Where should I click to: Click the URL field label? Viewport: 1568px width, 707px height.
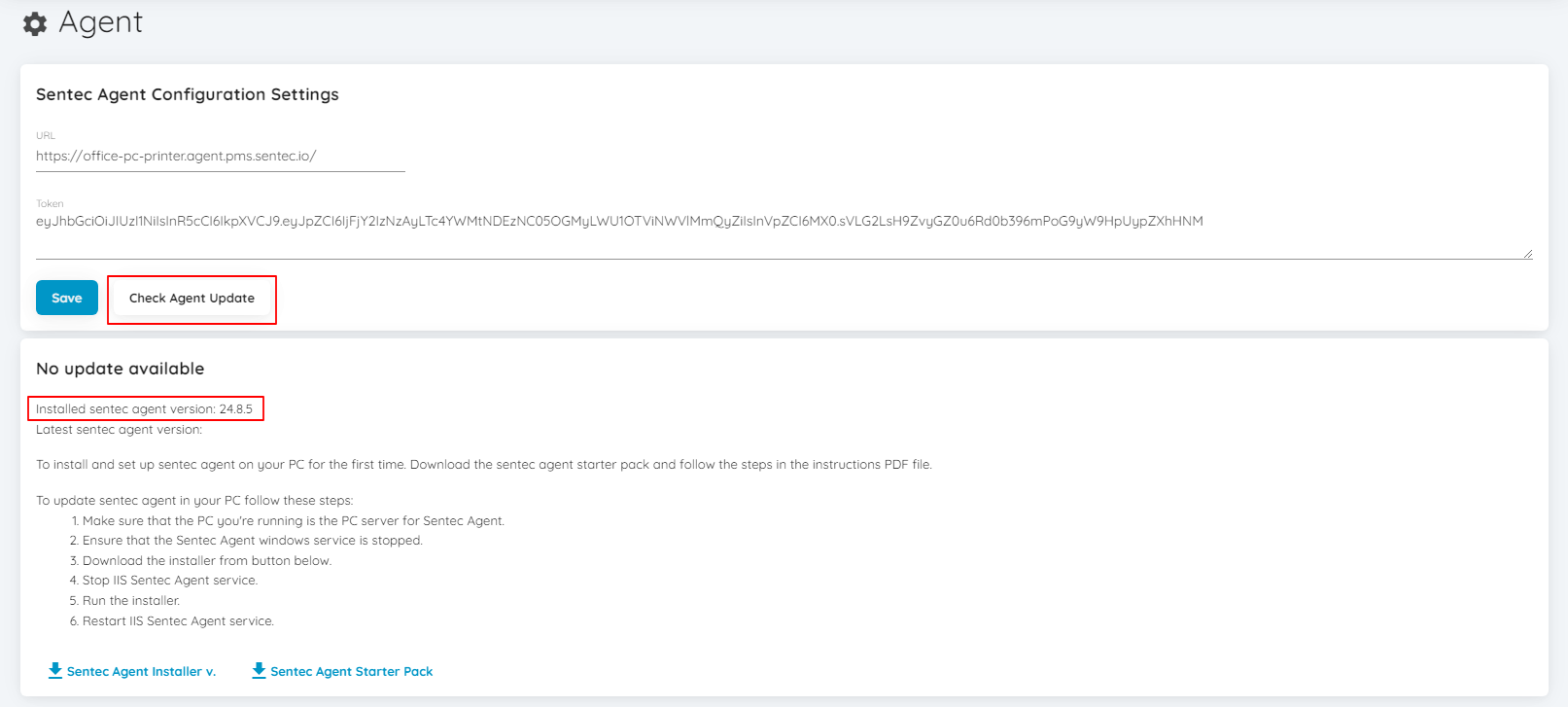[x=46, y=136]
